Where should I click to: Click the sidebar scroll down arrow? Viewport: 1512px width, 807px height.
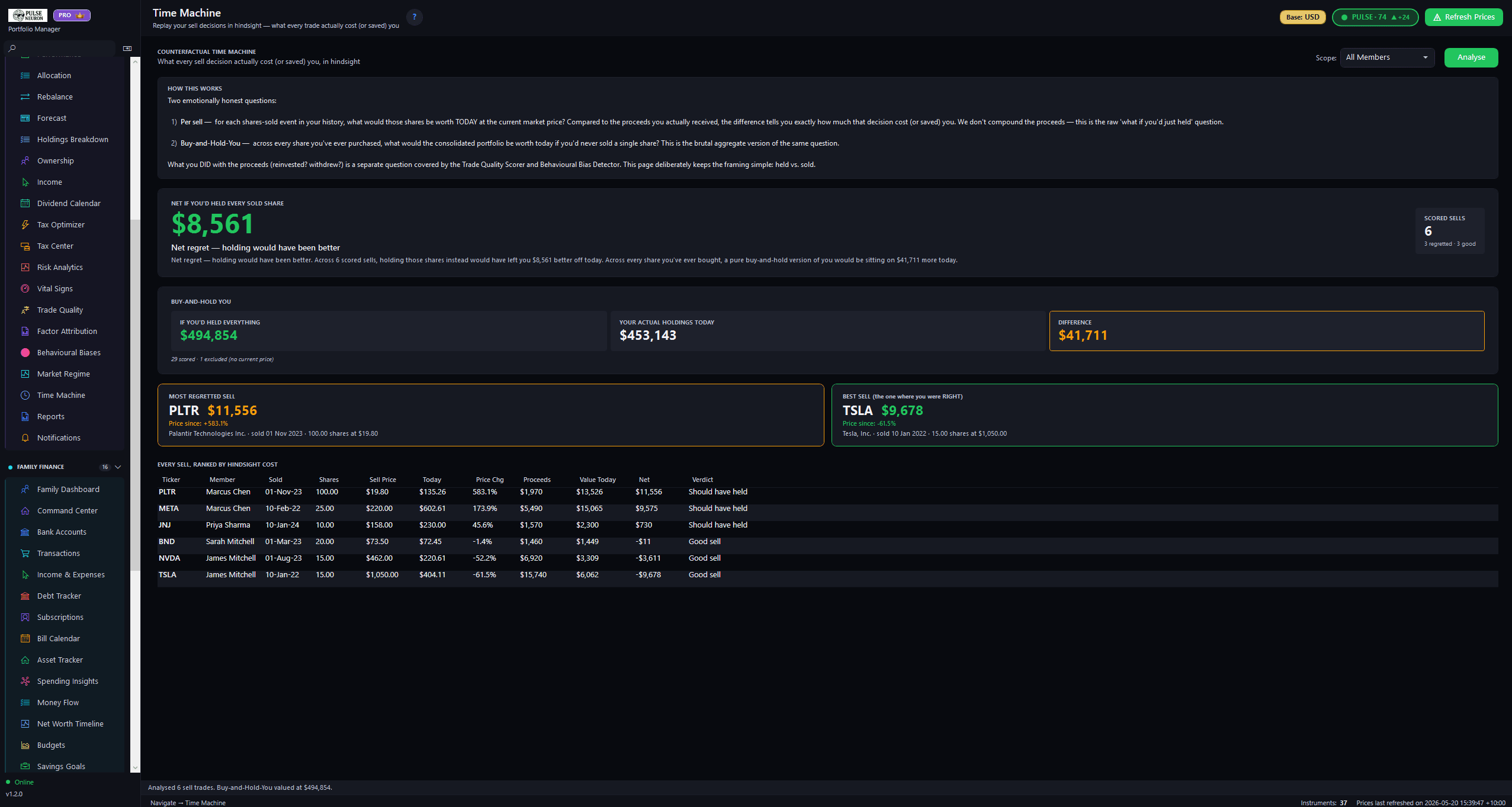pyautogui.click(x=135, y=767)
